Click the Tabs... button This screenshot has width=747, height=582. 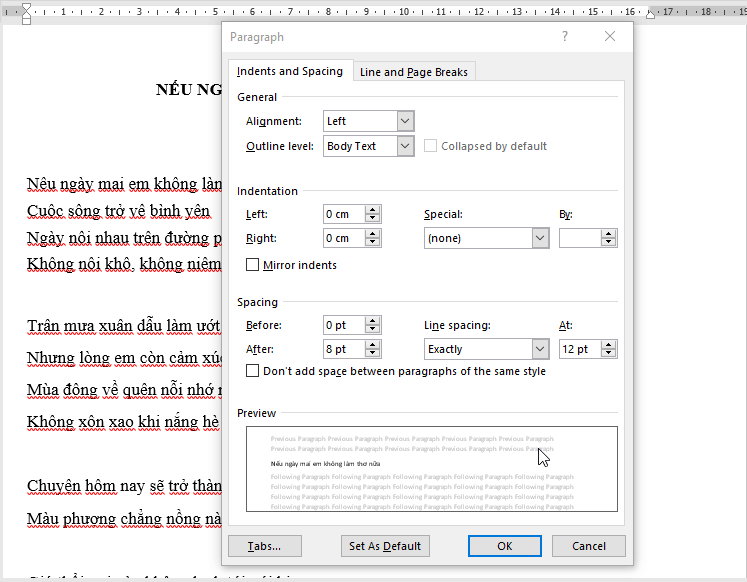[x=265, y=546]
